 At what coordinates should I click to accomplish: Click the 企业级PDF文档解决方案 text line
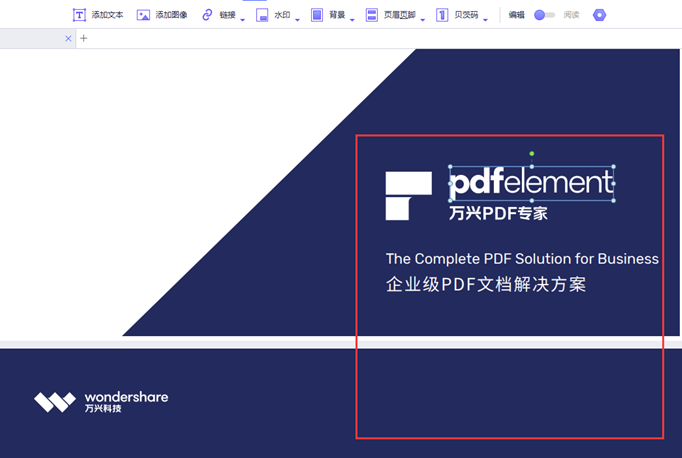coord(486,284)
